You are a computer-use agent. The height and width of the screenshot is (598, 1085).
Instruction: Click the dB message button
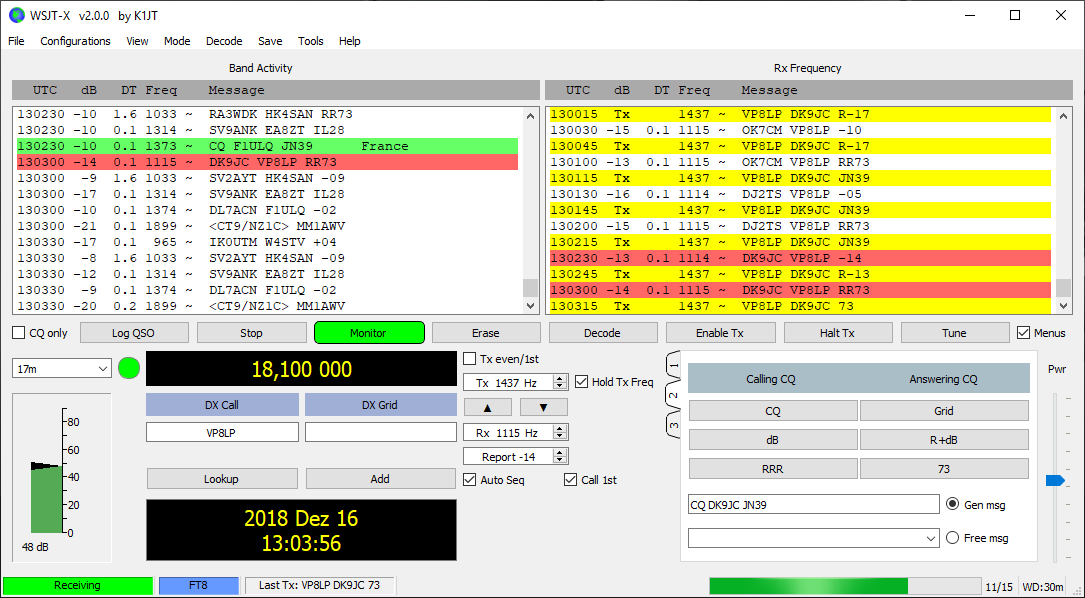coord(773,440)
